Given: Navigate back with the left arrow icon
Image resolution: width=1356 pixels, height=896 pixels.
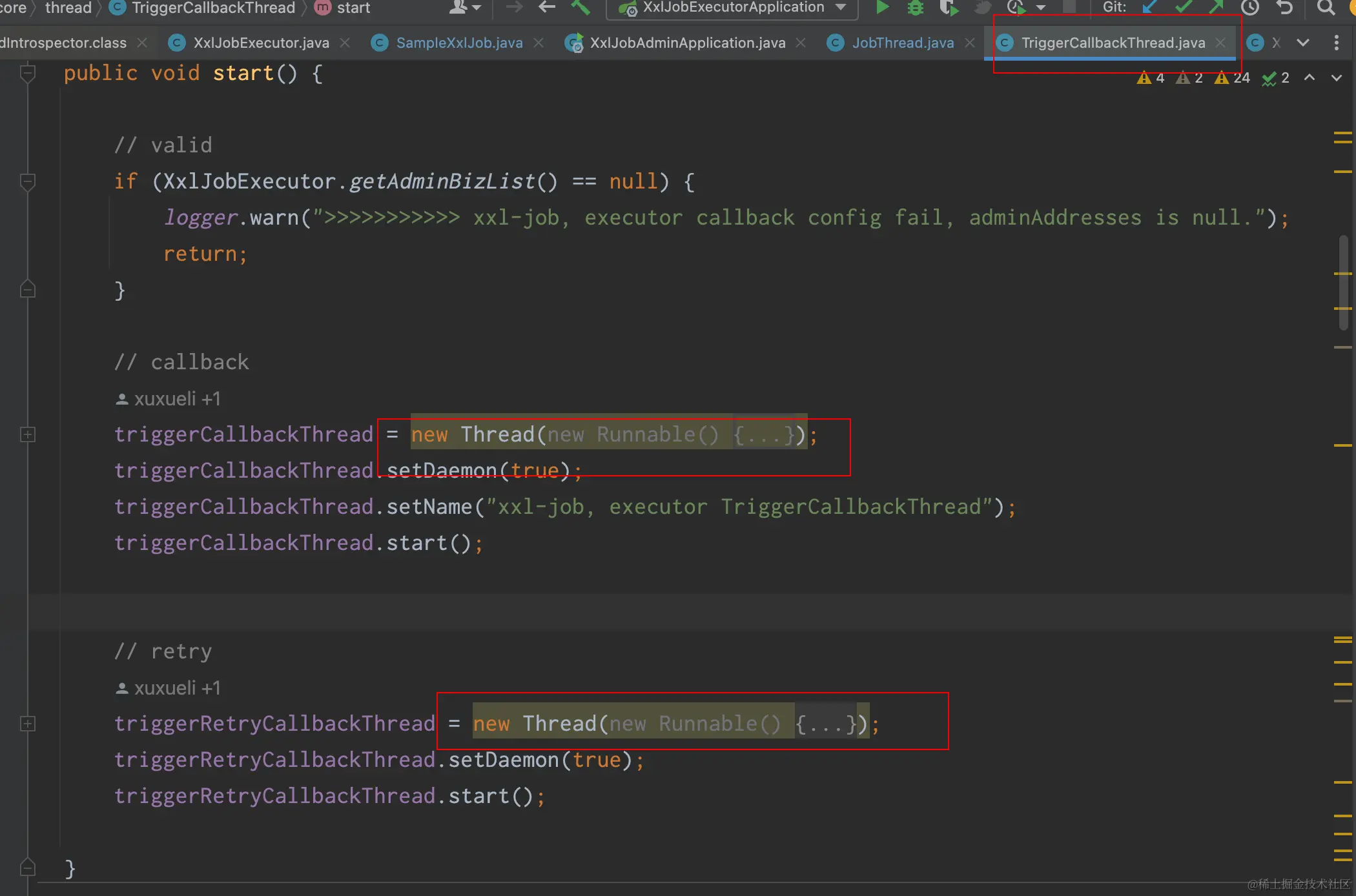Looking at the screenshot, I should coord(547,8).
